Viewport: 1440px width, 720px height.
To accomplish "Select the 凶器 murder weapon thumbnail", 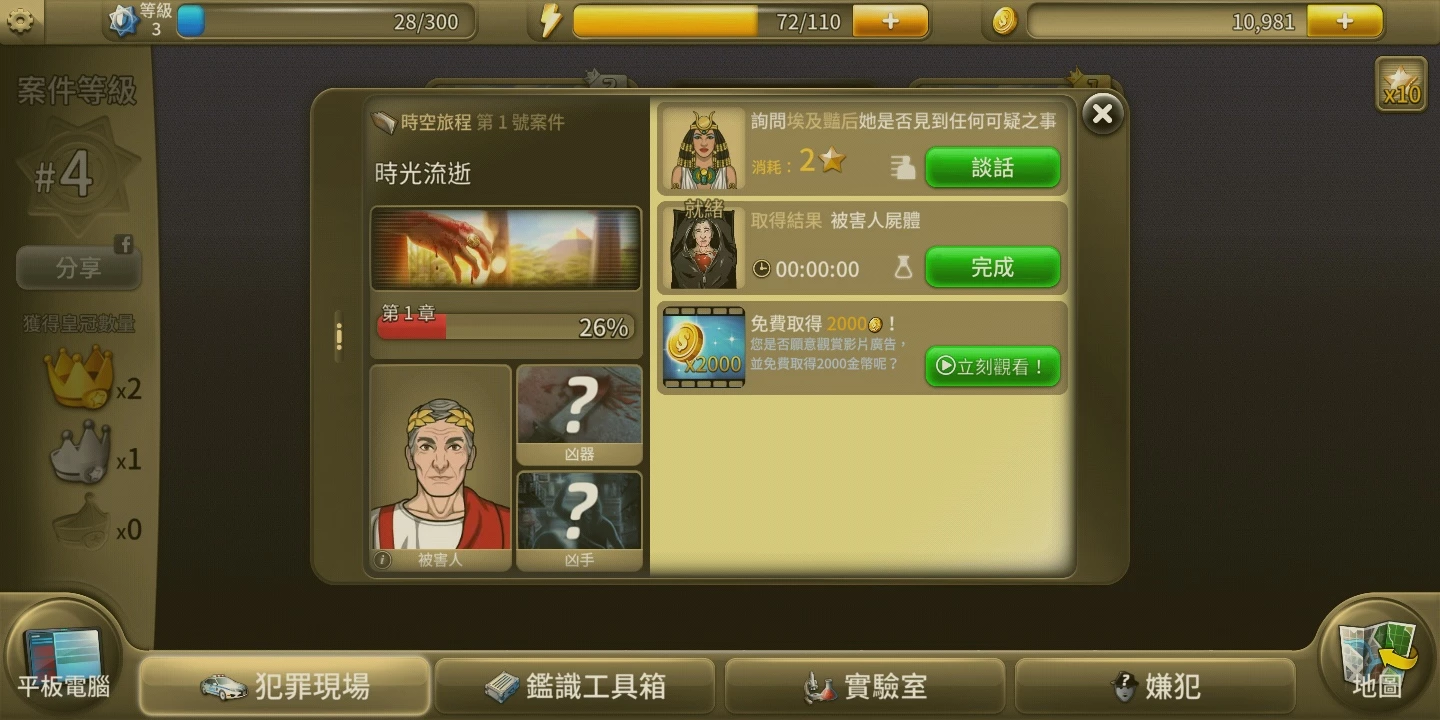I will (x=580, y=414).
